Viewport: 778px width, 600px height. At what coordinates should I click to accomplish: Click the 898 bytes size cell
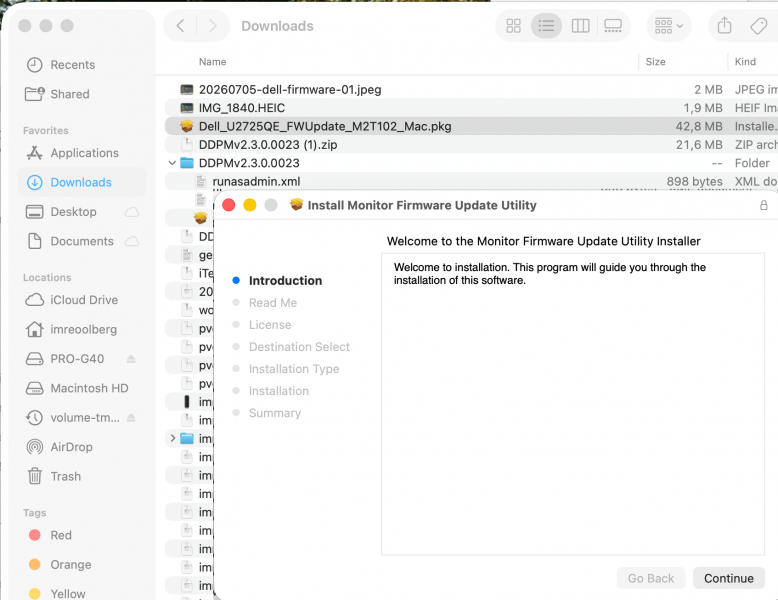694,182
